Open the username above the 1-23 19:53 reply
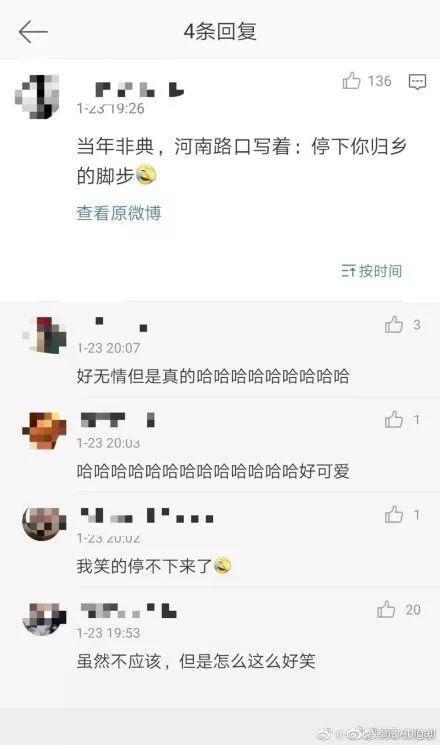Image resolution: width=440 pixels, height=745 pixels. pyautogui.click(x=128, y=610)
